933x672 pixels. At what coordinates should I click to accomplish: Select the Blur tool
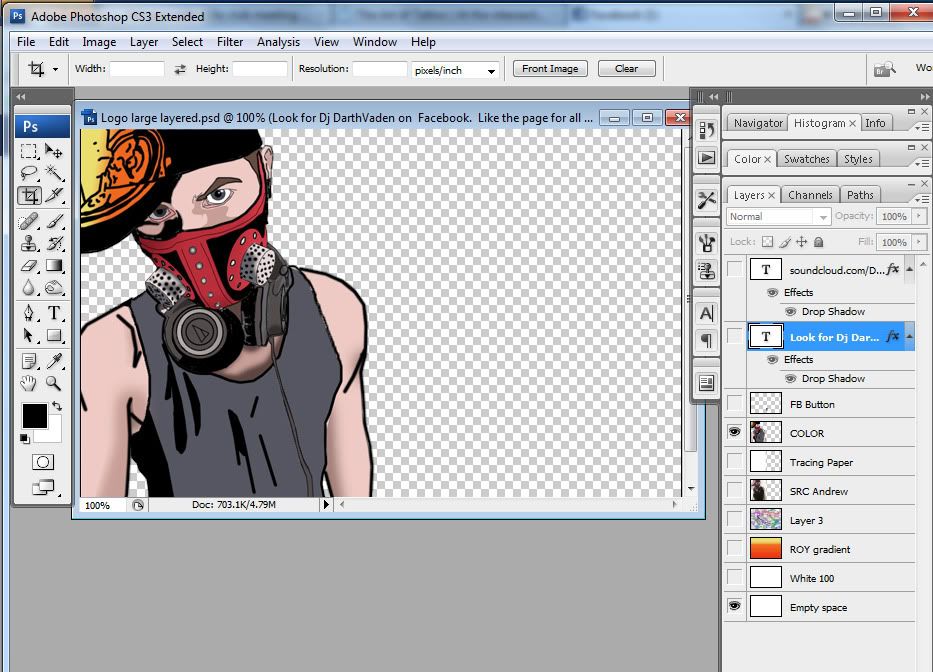click(29, 287)
